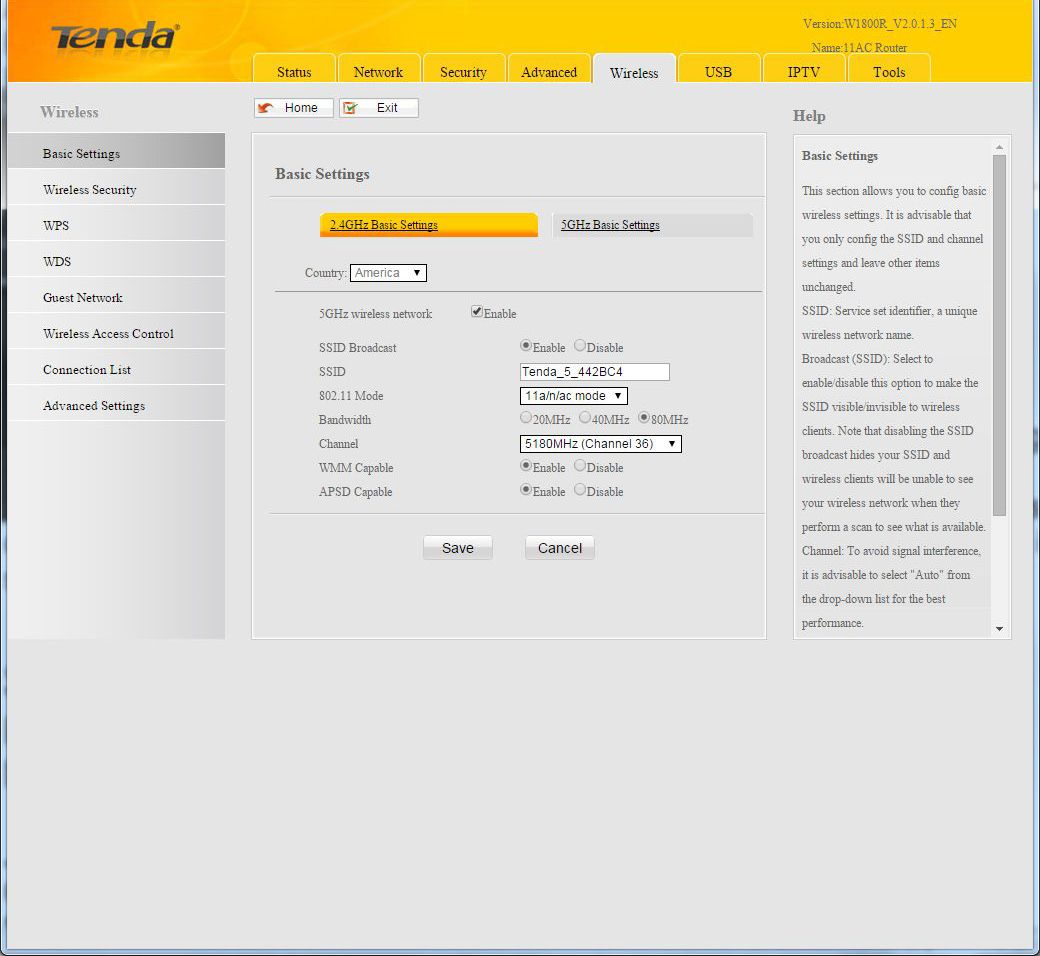Expand the Channel dropdown list
The image size is (1040, 956).
pos(600,444)
